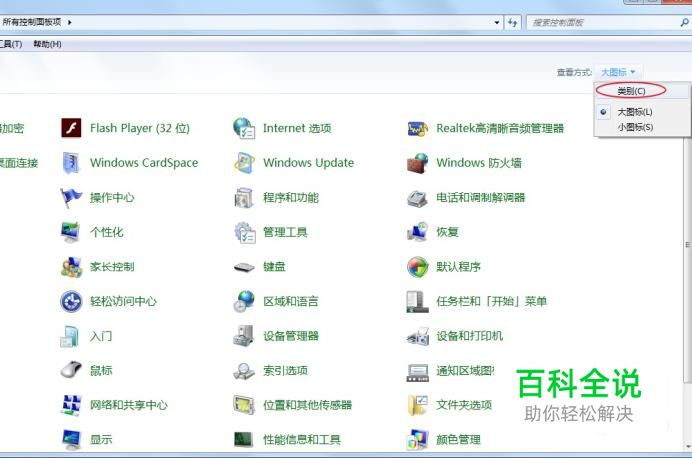The height and width of the screenshot is (458, 692).
Task: Open the Windows CardSpace icon
Action: tap(71, 163)
